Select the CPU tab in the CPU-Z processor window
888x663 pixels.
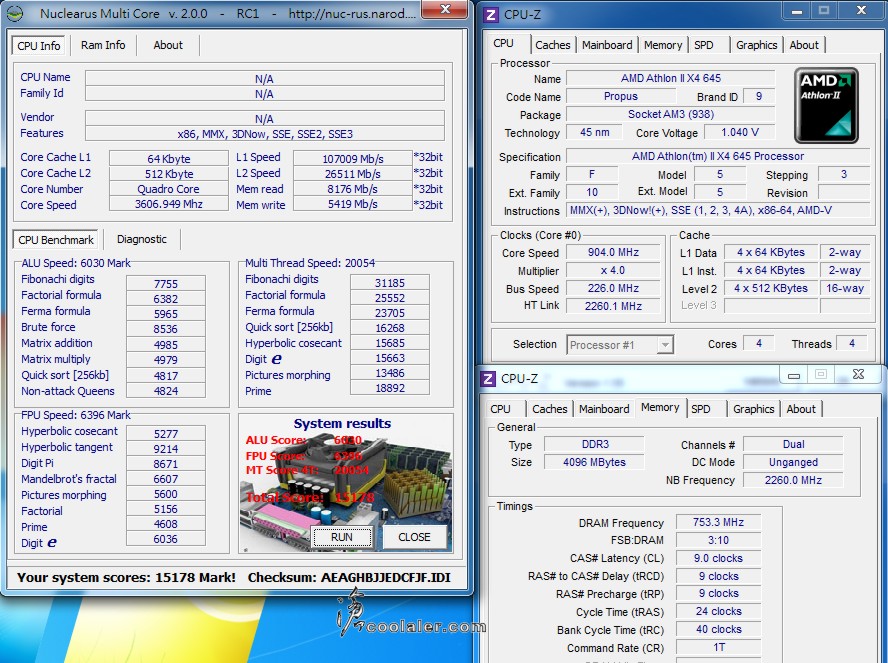503,44
